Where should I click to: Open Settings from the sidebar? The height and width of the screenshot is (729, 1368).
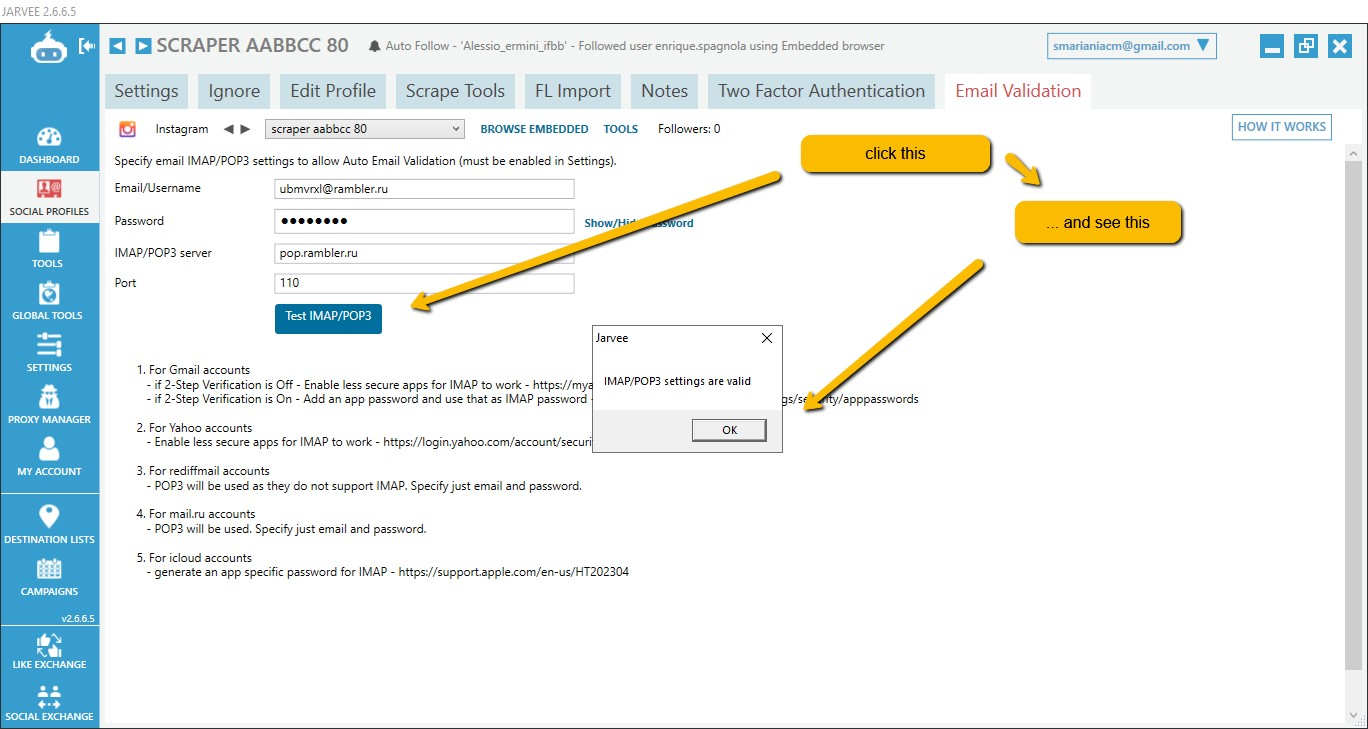point(49,354)
